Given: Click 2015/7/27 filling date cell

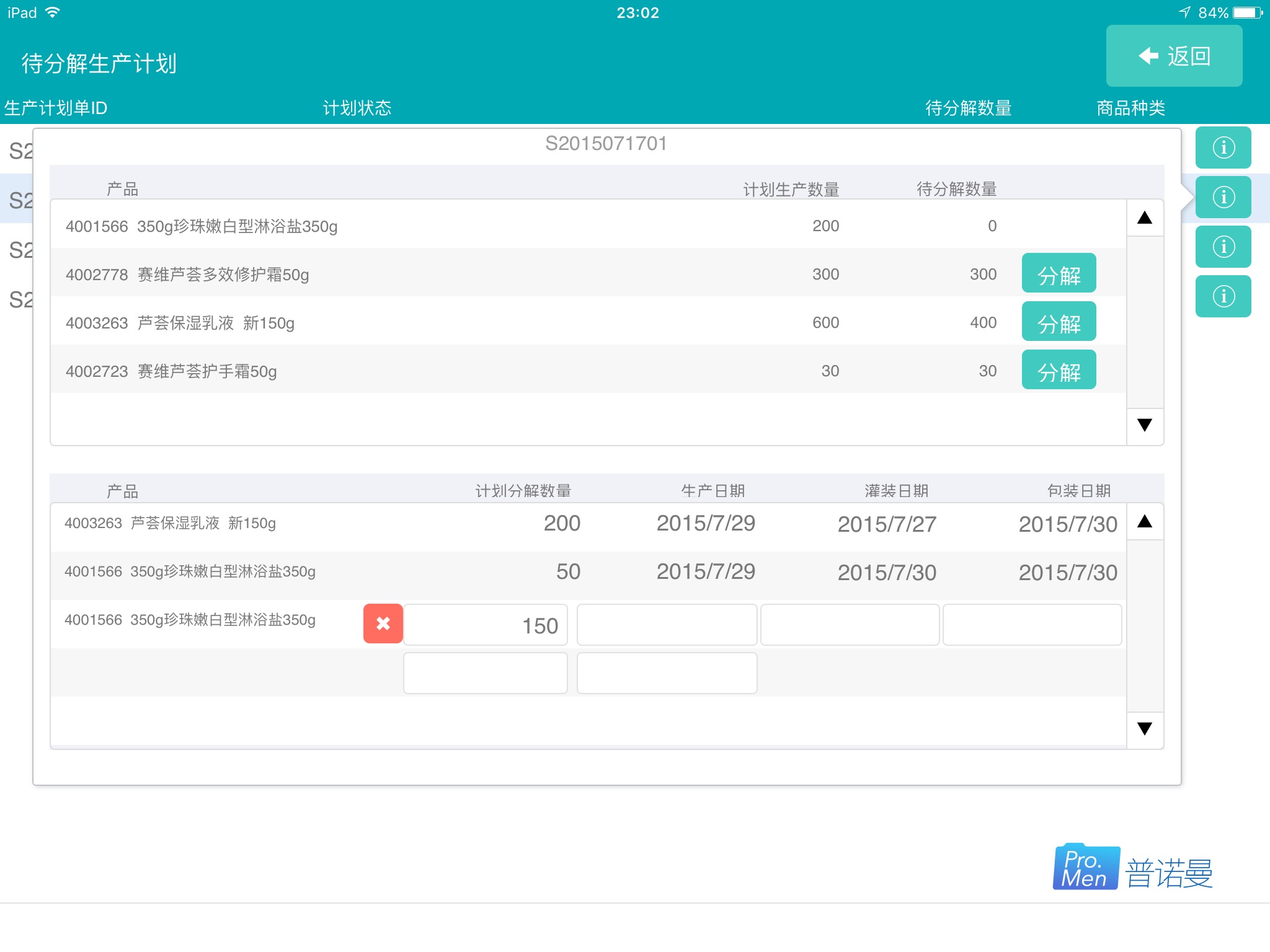Looking at the screenshot, I should [887, 524].
